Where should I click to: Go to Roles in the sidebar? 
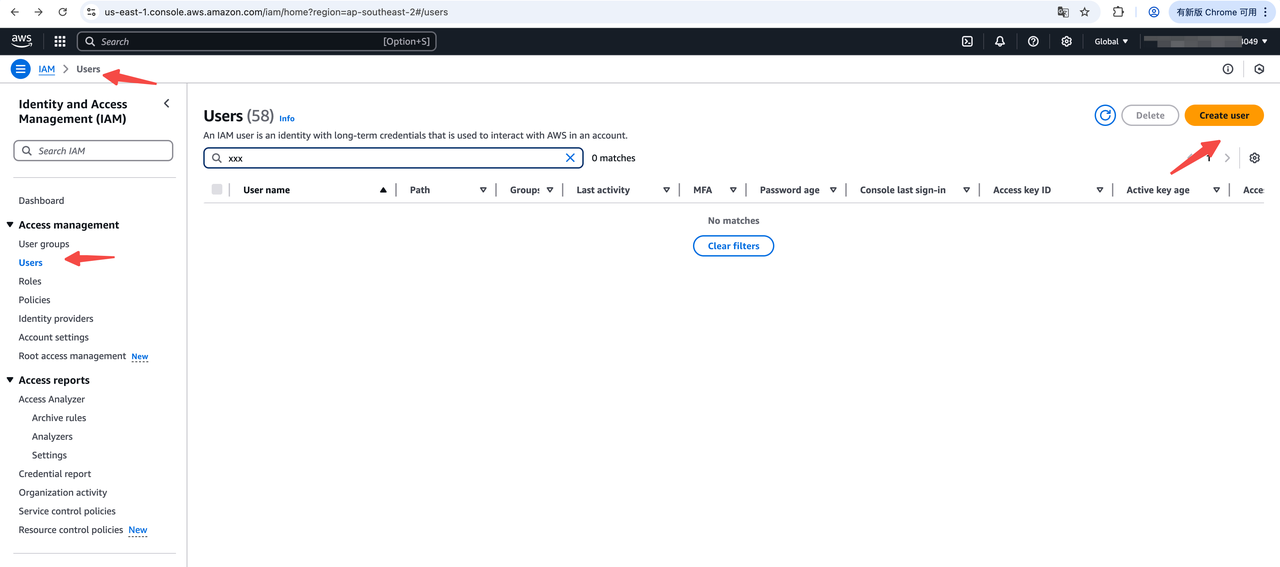(30, 281)
